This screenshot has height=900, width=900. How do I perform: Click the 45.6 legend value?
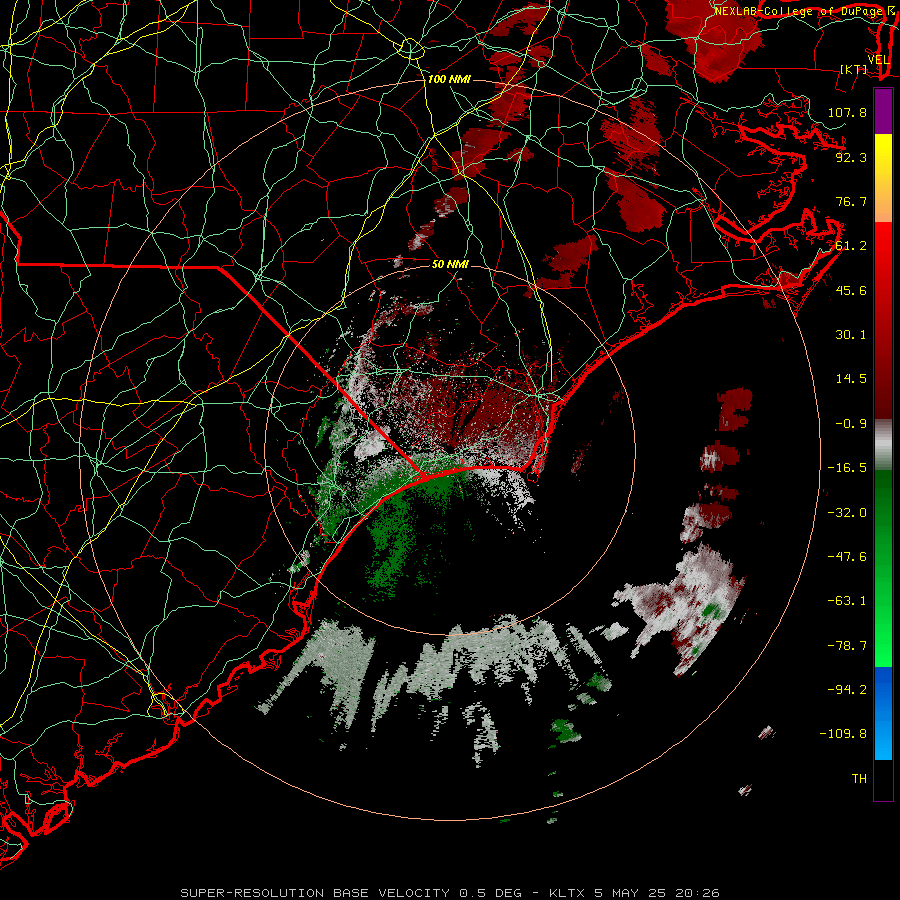851,290
